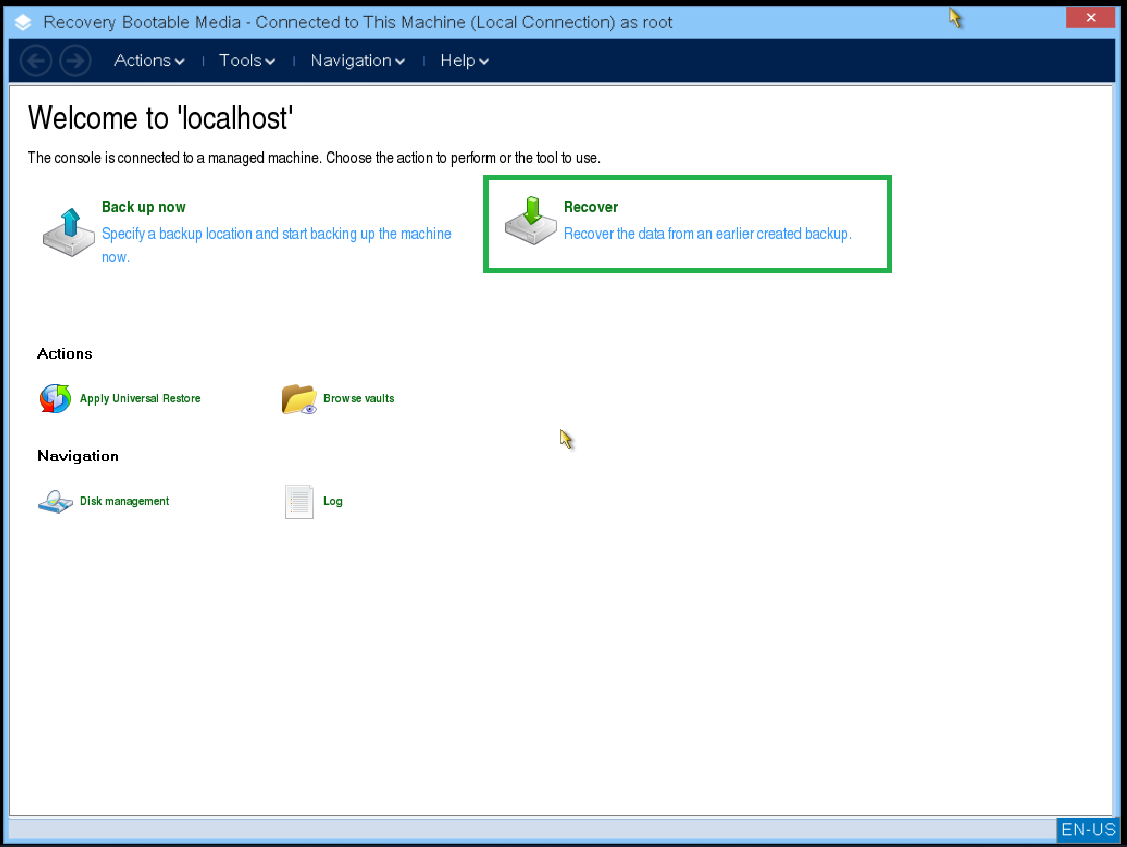Expand the Actions menu dropdown

(180, 60)
